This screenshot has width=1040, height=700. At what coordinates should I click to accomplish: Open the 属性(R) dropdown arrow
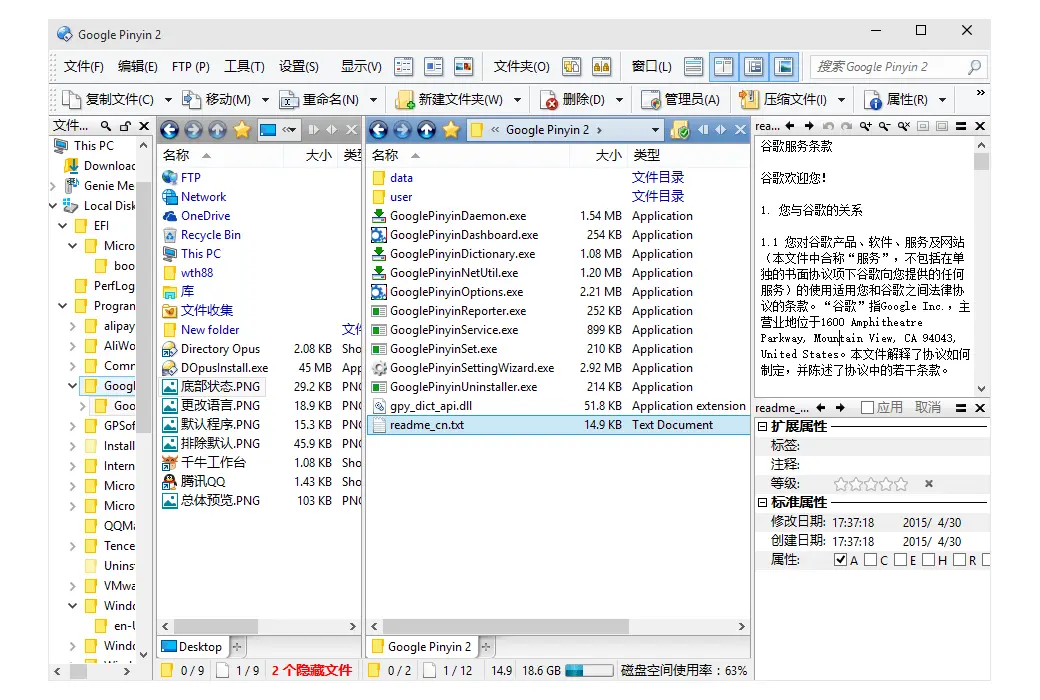click(942, 100)
